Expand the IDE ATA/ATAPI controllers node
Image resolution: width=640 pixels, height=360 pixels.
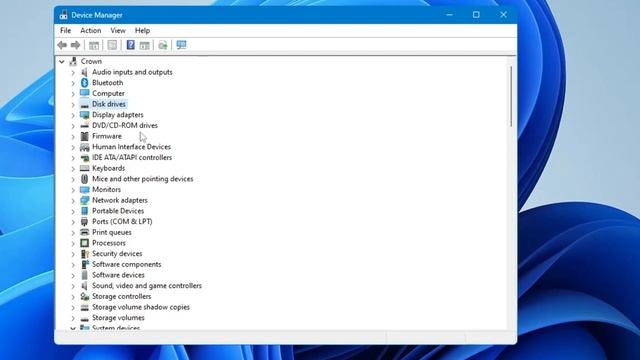(73, 158)
